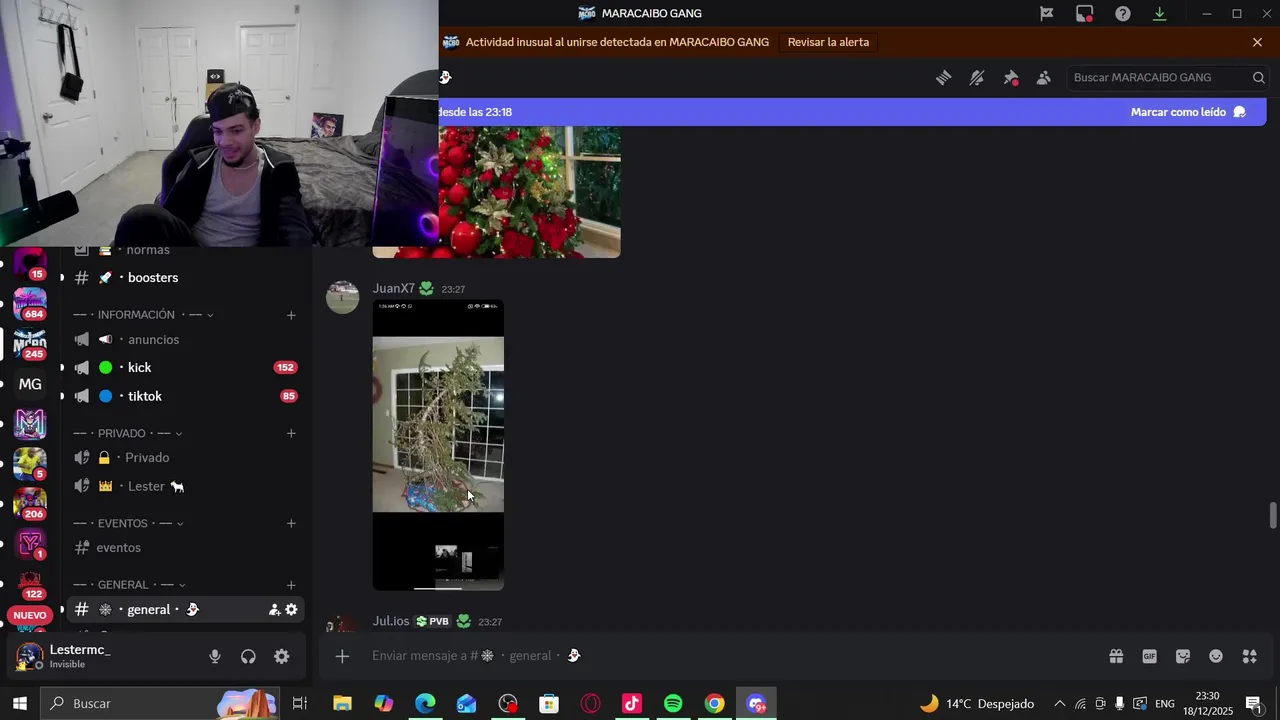The height and width of the screenshot is (720, 1280).
Task: Open the 14°C Despejado weather widget
Action: click(977, 704)
